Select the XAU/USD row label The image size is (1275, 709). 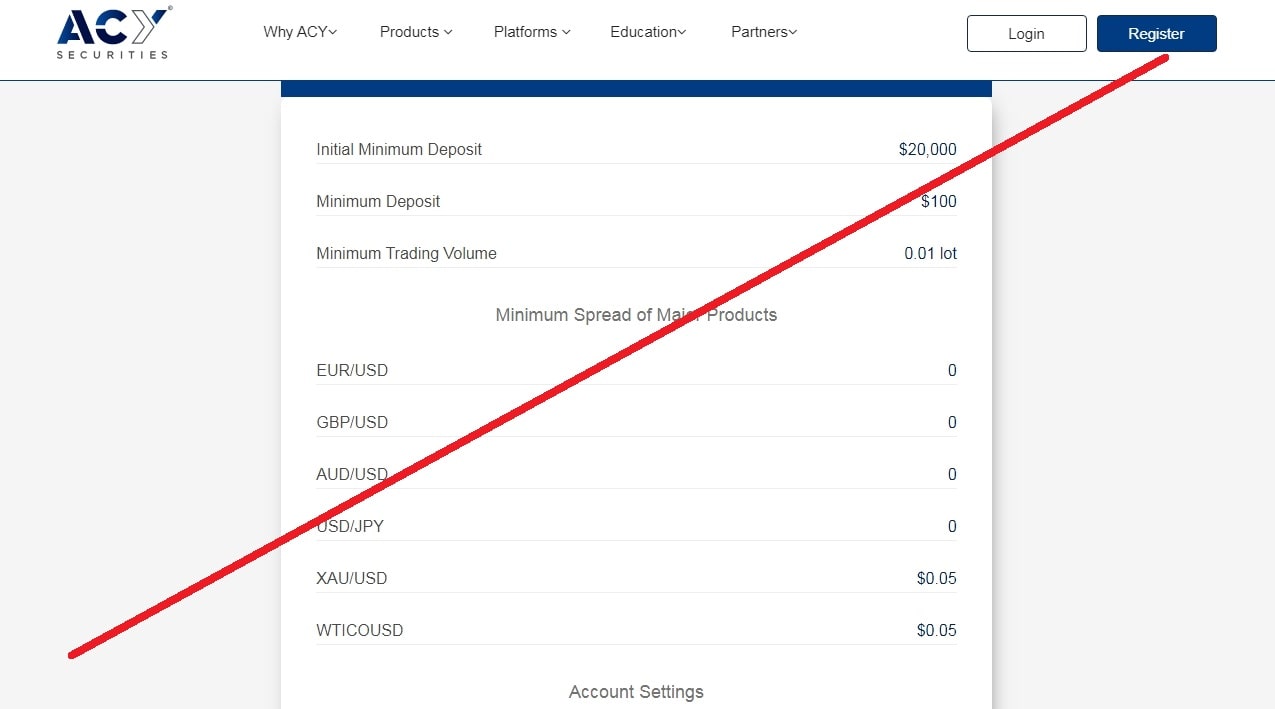click(x=351, y=579)
